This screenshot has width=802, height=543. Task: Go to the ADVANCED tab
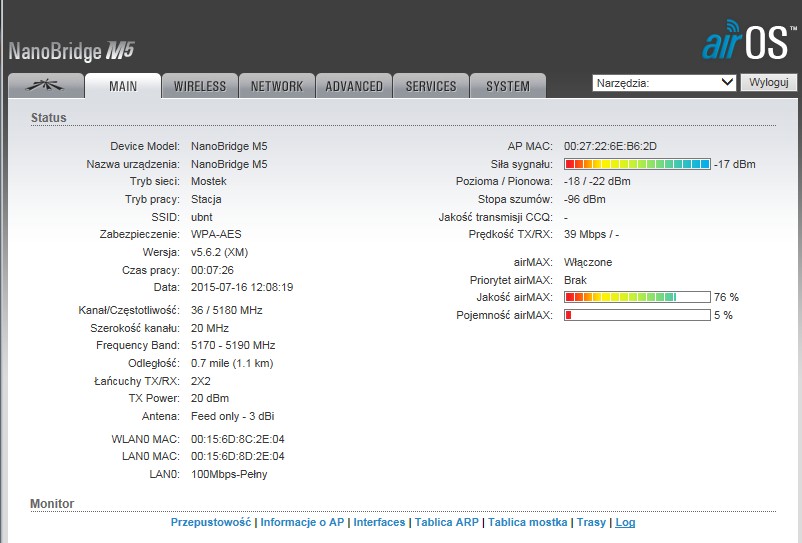click(x=354, y=86)
